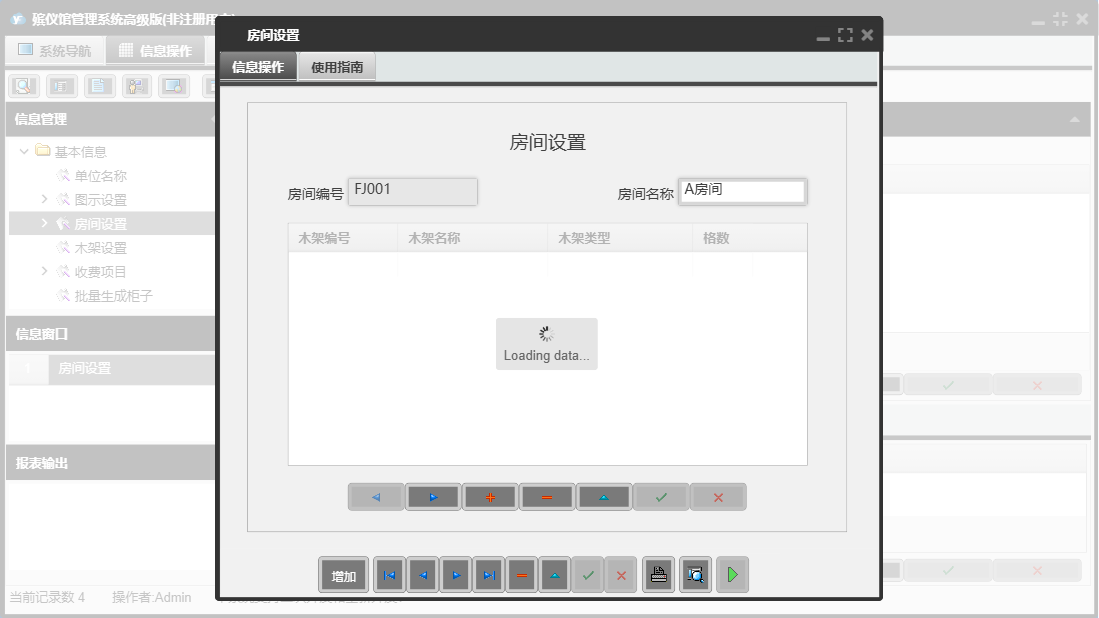
Task: Click the 增加 button
Action: 343,574
